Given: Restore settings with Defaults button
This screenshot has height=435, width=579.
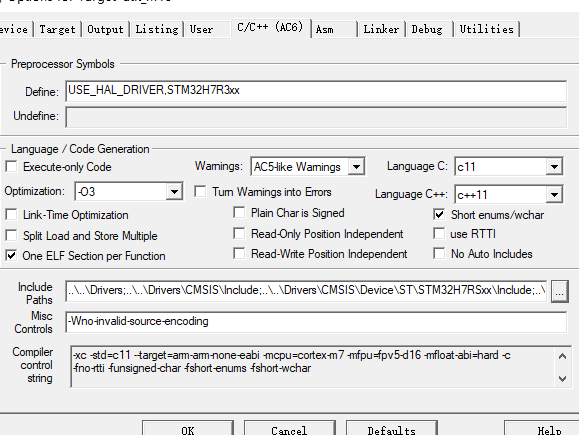Looking at the screenshot, I should [x=392, y=428].
